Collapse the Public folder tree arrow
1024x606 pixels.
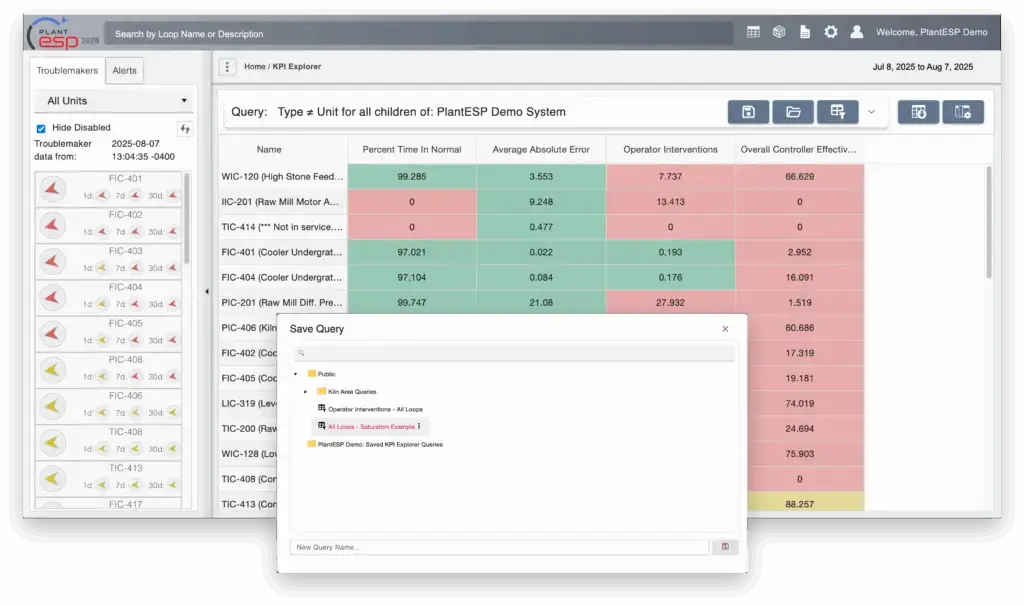point(296,374)
